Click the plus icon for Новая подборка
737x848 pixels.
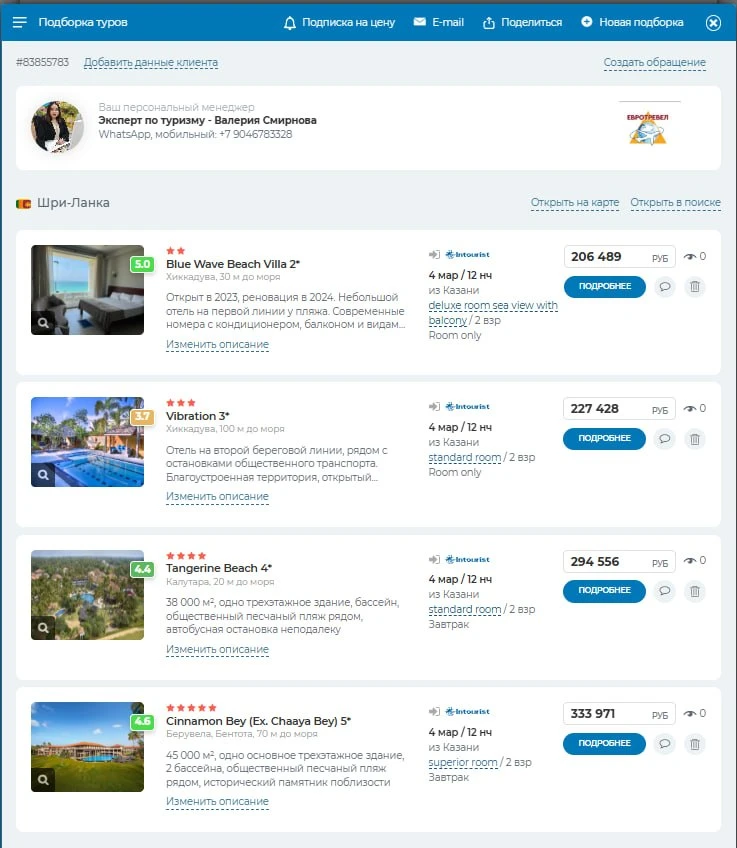point(587,22)
